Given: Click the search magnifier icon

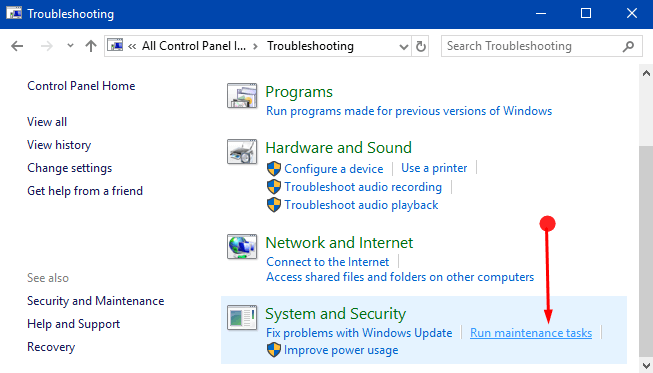Looking at the screenshot, I should [628, 46].
